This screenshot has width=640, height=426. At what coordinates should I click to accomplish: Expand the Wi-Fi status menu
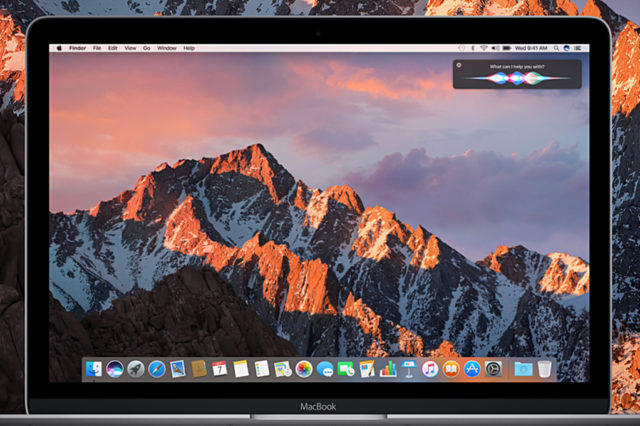[x=482, y=48]
